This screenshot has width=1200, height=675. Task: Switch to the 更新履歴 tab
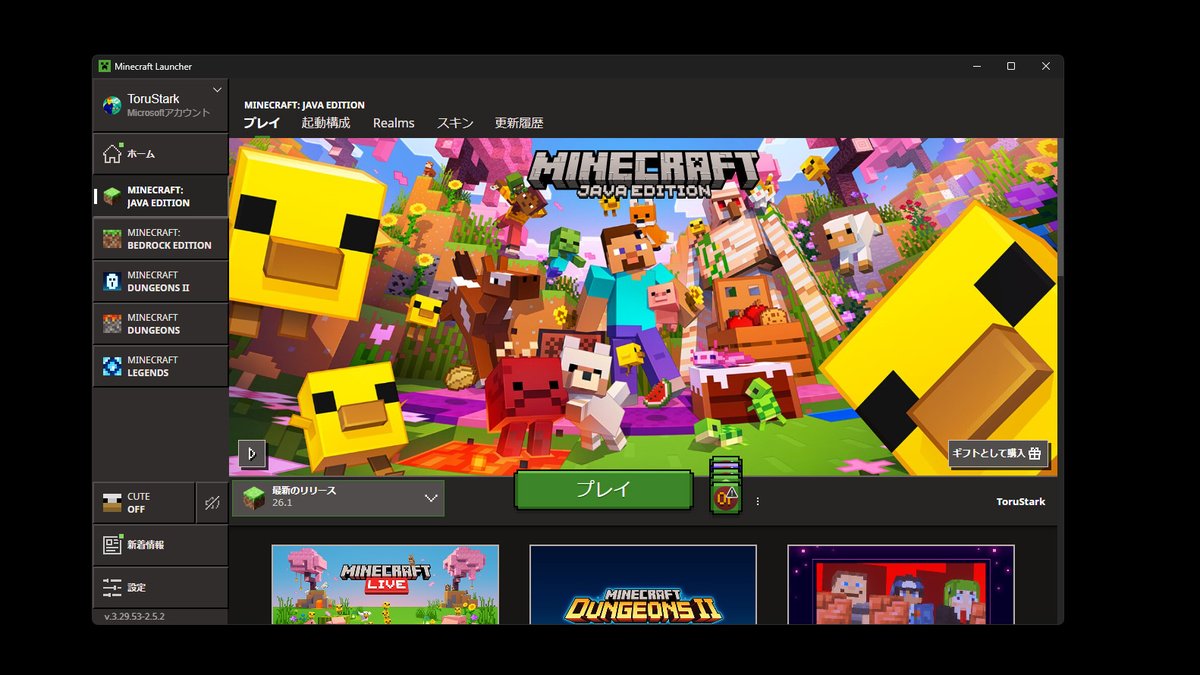click(x=519, y=123)
